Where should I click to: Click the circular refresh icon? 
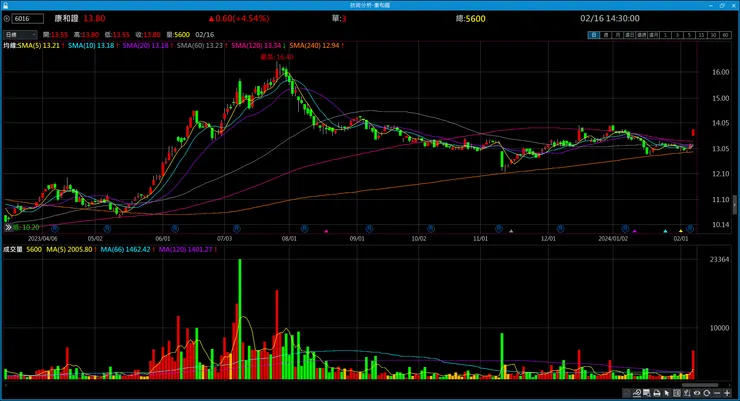point(706,393)
